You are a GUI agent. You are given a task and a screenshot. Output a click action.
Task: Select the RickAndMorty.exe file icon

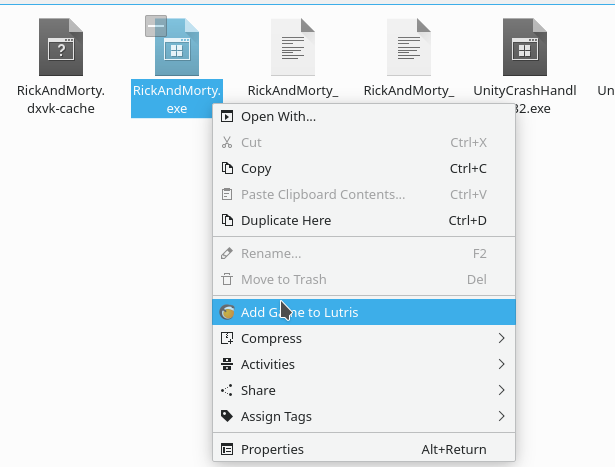pyautogui.click(x=177, y=47)
